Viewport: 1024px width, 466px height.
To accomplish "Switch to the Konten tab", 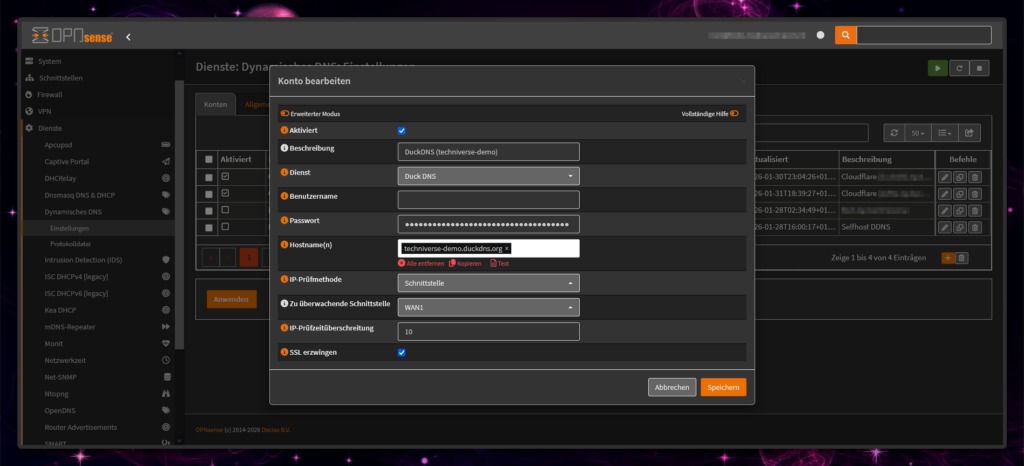I will click(x=215, y=104).
